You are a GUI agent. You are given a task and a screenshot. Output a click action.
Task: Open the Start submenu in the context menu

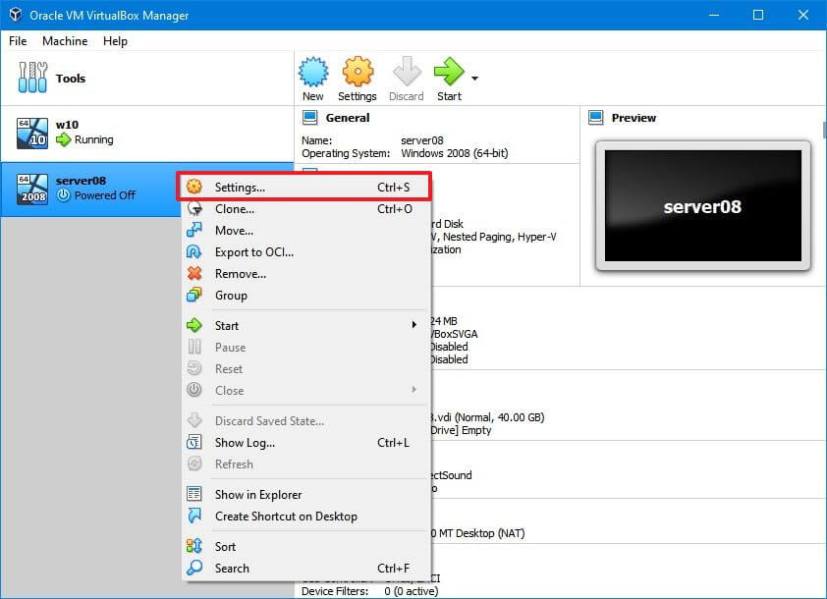226,325
